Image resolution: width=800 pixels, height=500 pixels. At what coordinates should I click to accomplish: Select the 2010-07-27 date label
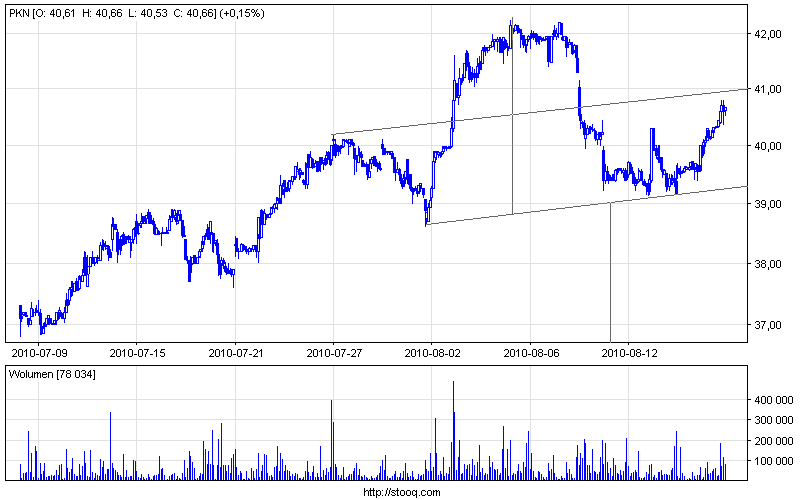pos(334,353)
